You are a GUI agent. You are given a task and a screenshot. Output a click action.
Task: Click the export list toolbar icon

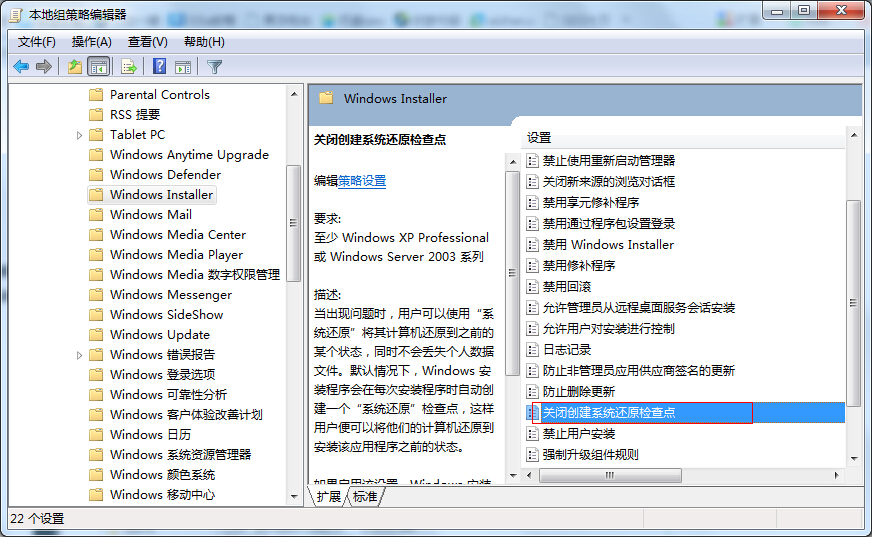[129, 67]
